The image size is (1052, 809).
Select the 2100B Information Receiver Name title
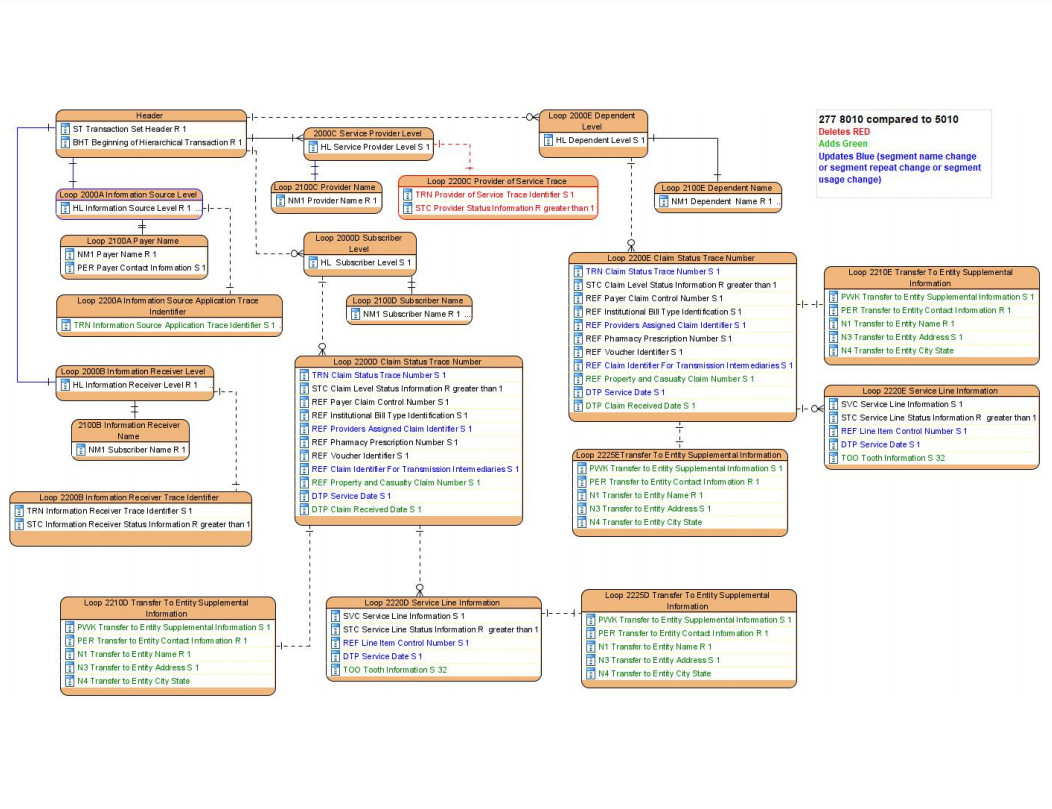click(x=129, y=430)
